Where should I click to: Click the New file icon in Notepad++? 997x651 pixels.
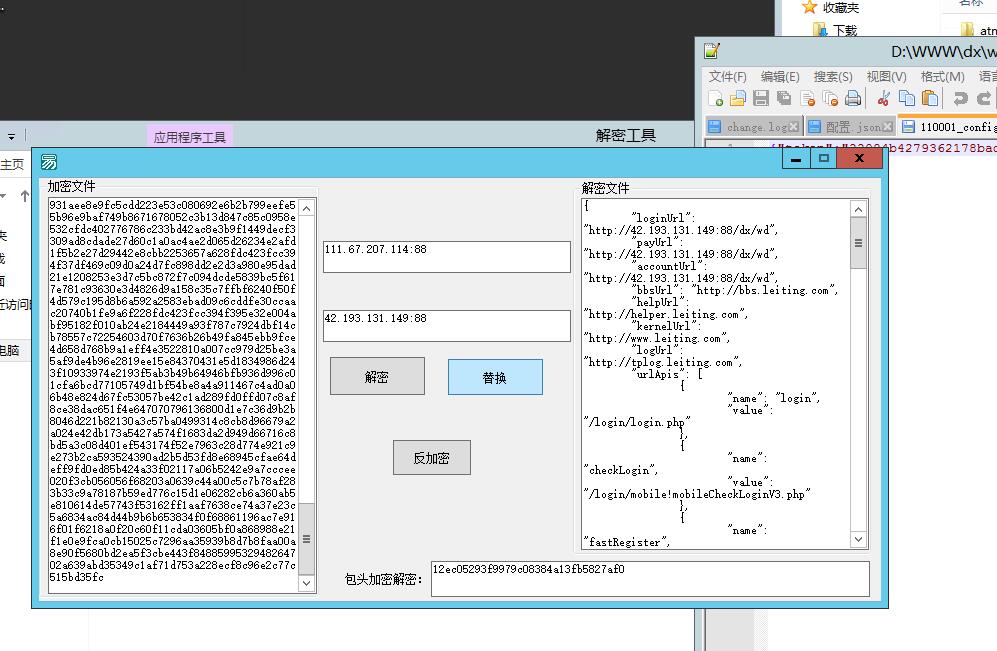716,98
